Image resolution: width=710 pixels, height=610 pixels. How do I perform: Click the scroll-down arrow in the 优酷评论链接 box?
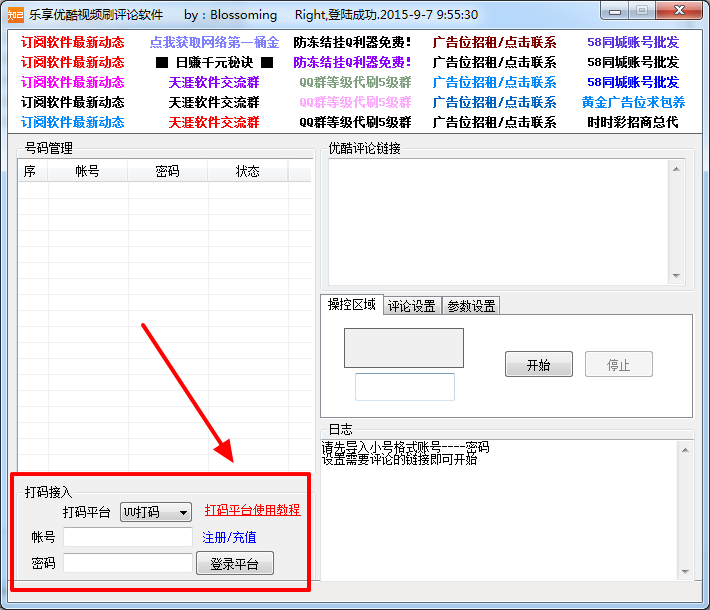pos(677,277)
